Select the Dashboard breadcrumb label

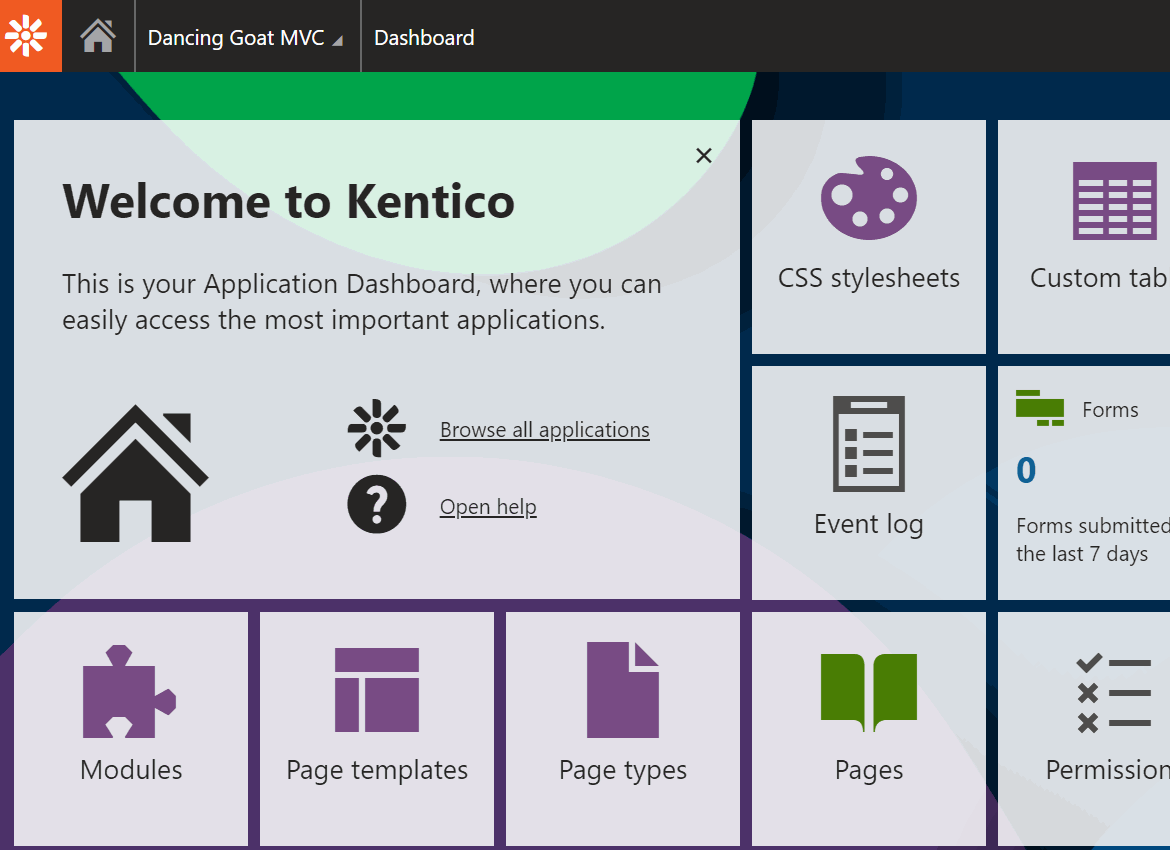coord(424,37)
